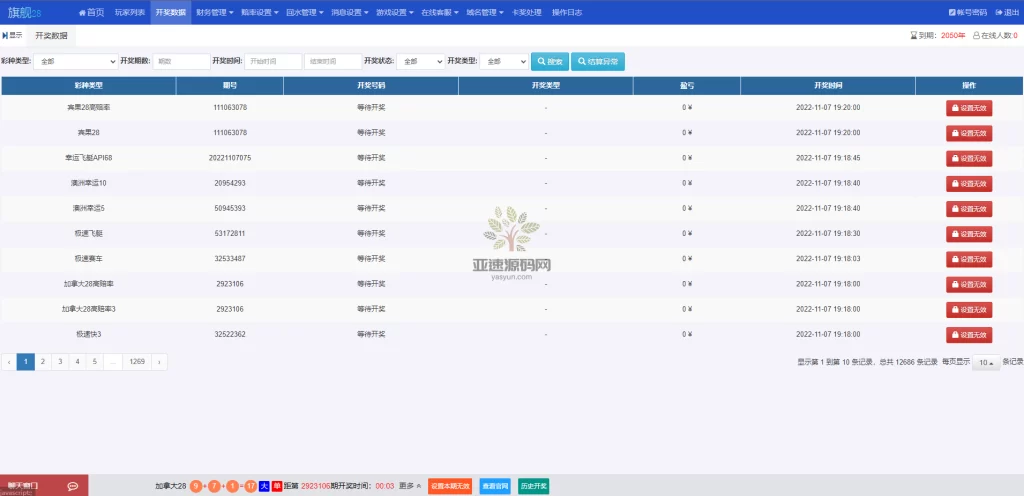The image size is (1024, 496).
Task: Click 设置无效 for 澳洲幸运5 row
Action: tap(969, 209)
